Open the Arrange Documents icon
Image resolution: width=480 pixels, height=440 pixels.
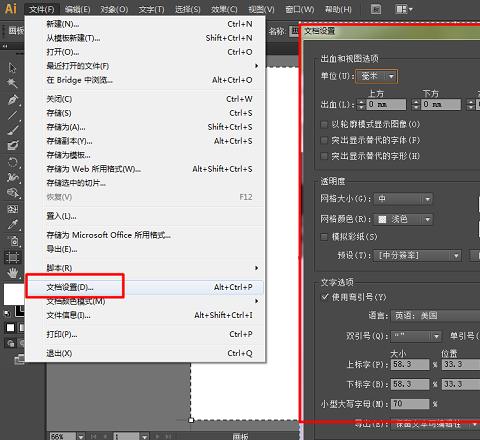(x=404, y=9)
